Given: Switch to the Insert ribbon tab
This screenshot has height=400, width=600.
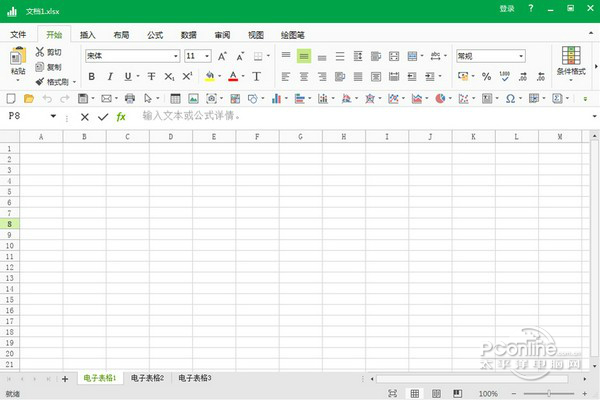Looking at the screenshot, I should pyautogui.click(x=88, y=35).
